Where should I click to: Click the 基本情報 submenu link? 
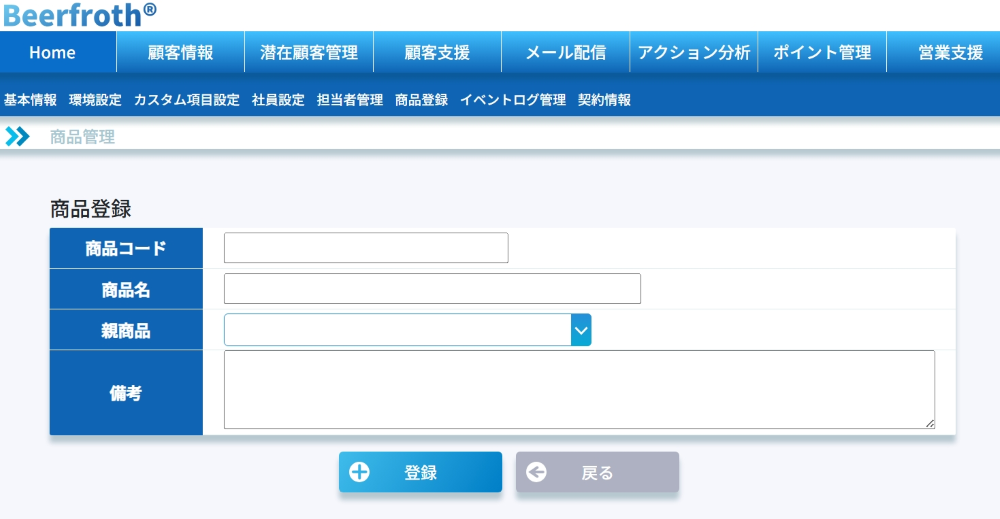click(x=30, y=100)
